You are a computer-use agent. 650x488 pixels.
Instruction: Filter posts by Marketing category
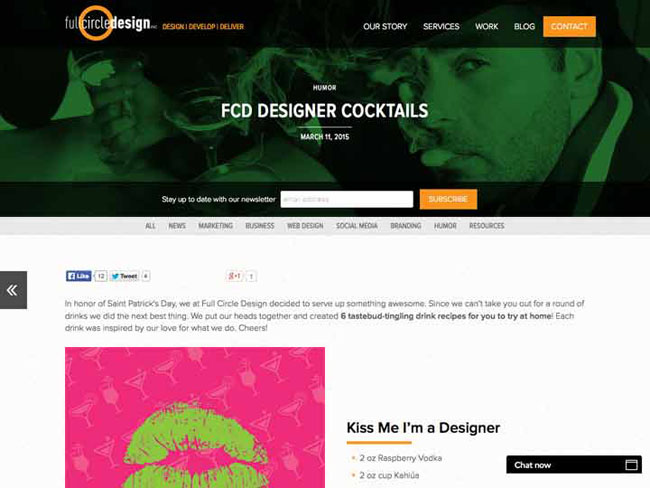pos(216,226)
